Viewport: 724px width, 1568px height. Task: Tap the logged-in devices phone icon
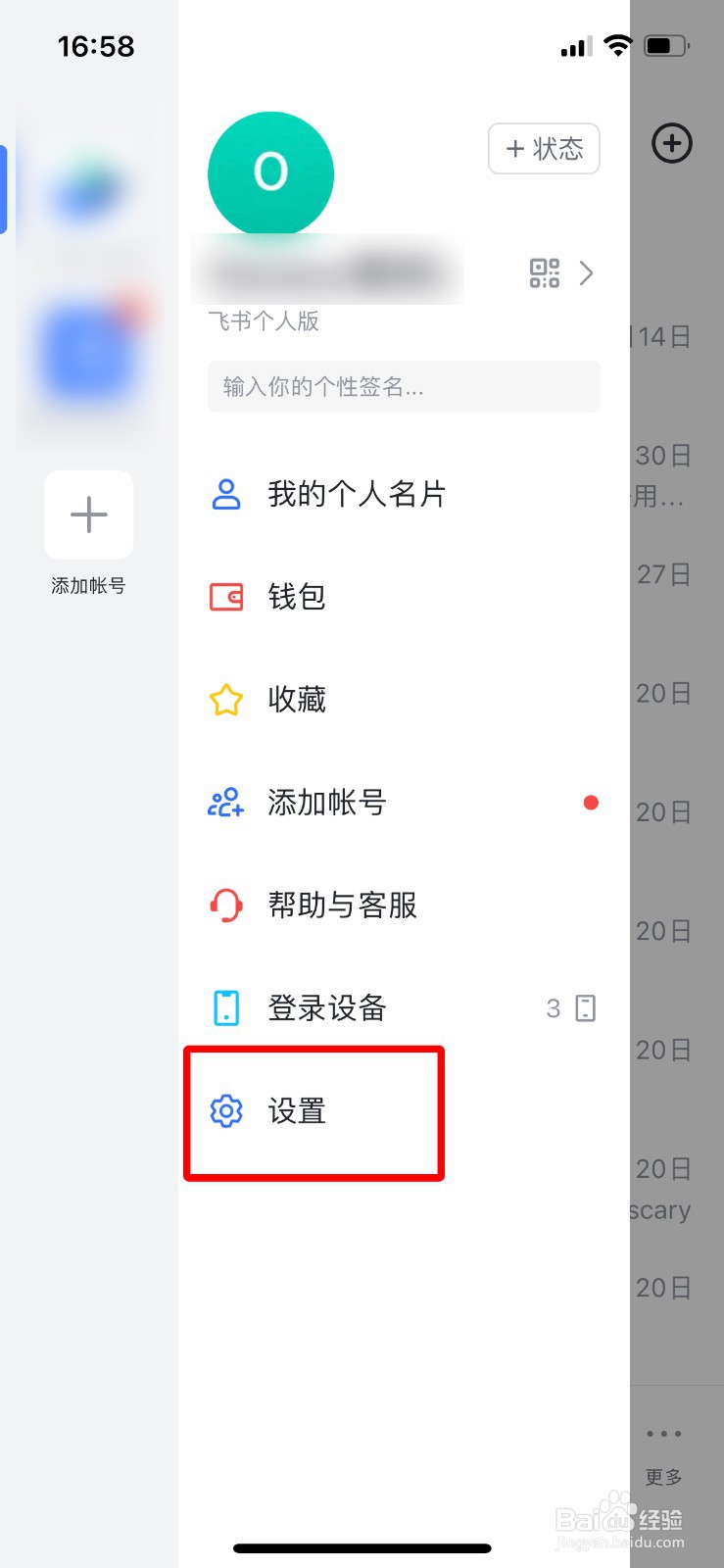pos(226,1008)
